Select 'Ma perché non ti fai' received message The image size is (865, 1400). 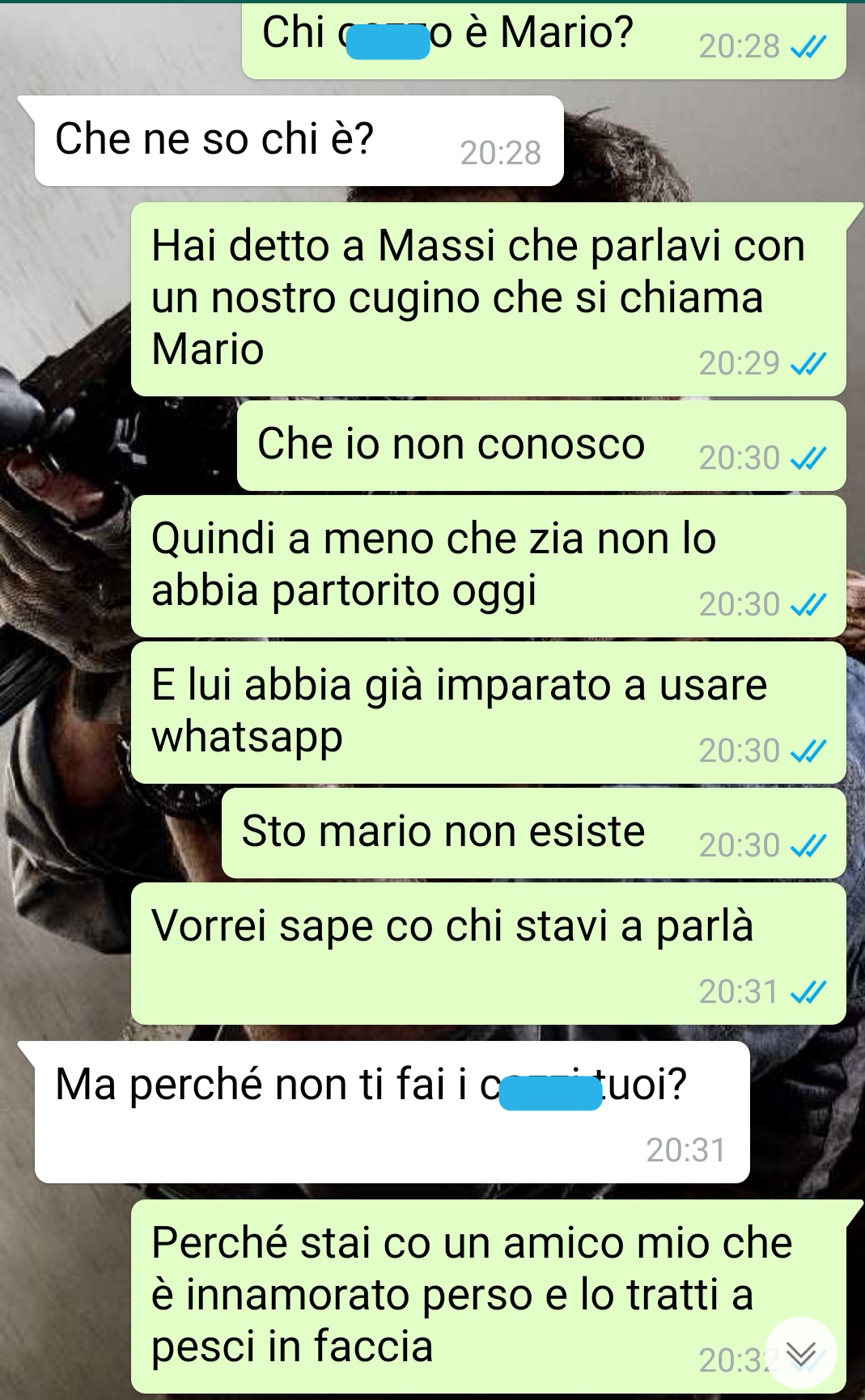pyautogui.click(x=392, y=1112)
